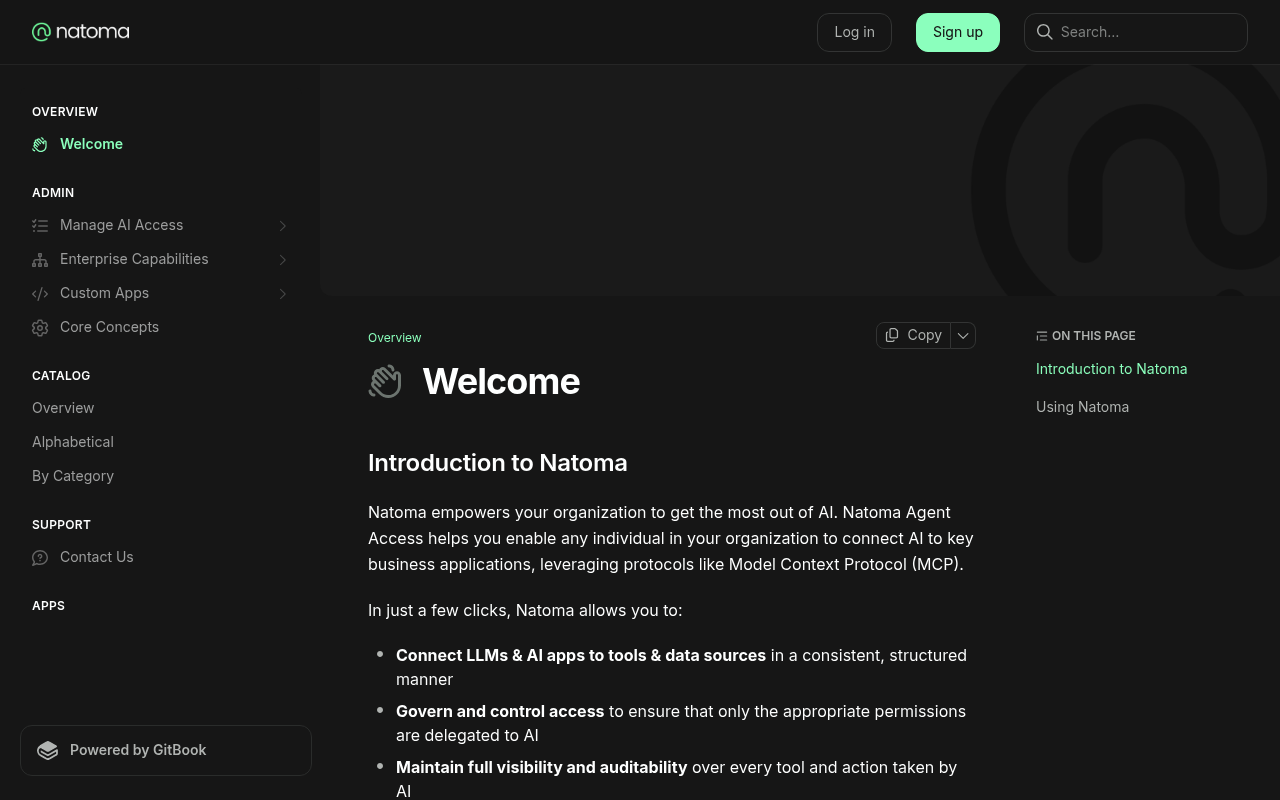The width and height of the screenshot is (1280, 800).
Task: Click the natoma wordmark in header
Action: coord(93,32)
